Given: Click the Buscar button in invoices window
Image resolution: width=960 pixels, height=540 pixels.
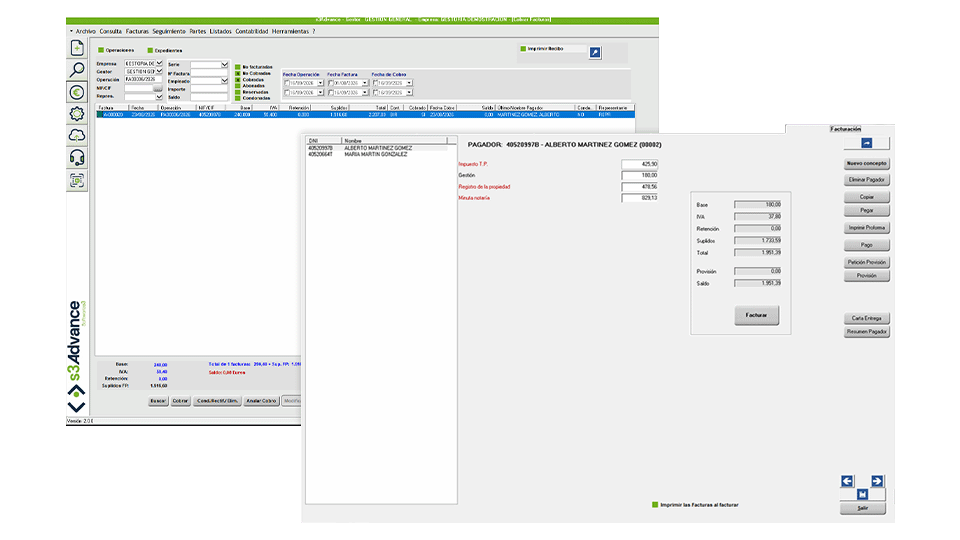Looking at the screenshot, I should [x=158, y=401].
